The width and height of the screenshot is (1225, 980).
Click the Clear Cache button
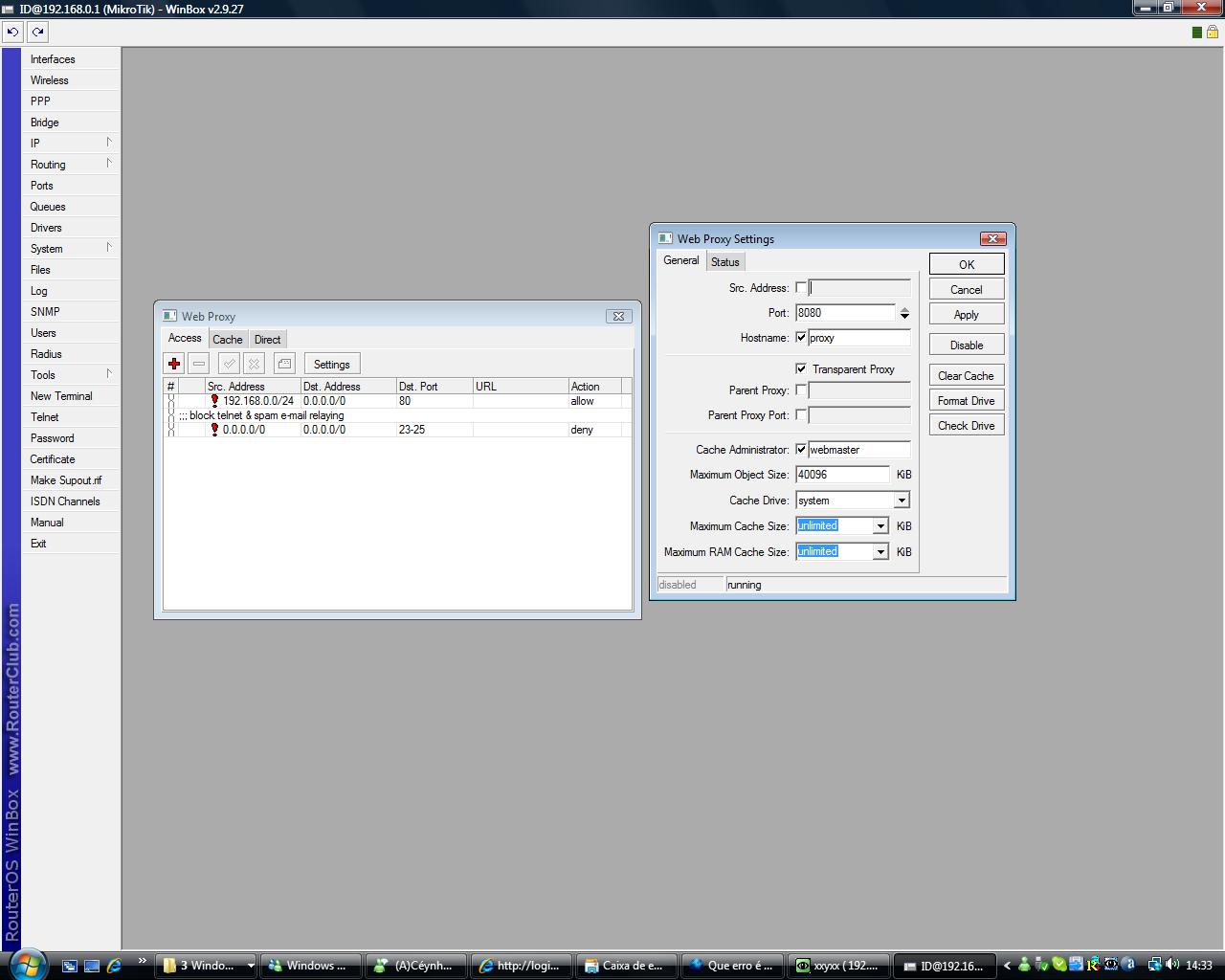click(x=967, y=376)
